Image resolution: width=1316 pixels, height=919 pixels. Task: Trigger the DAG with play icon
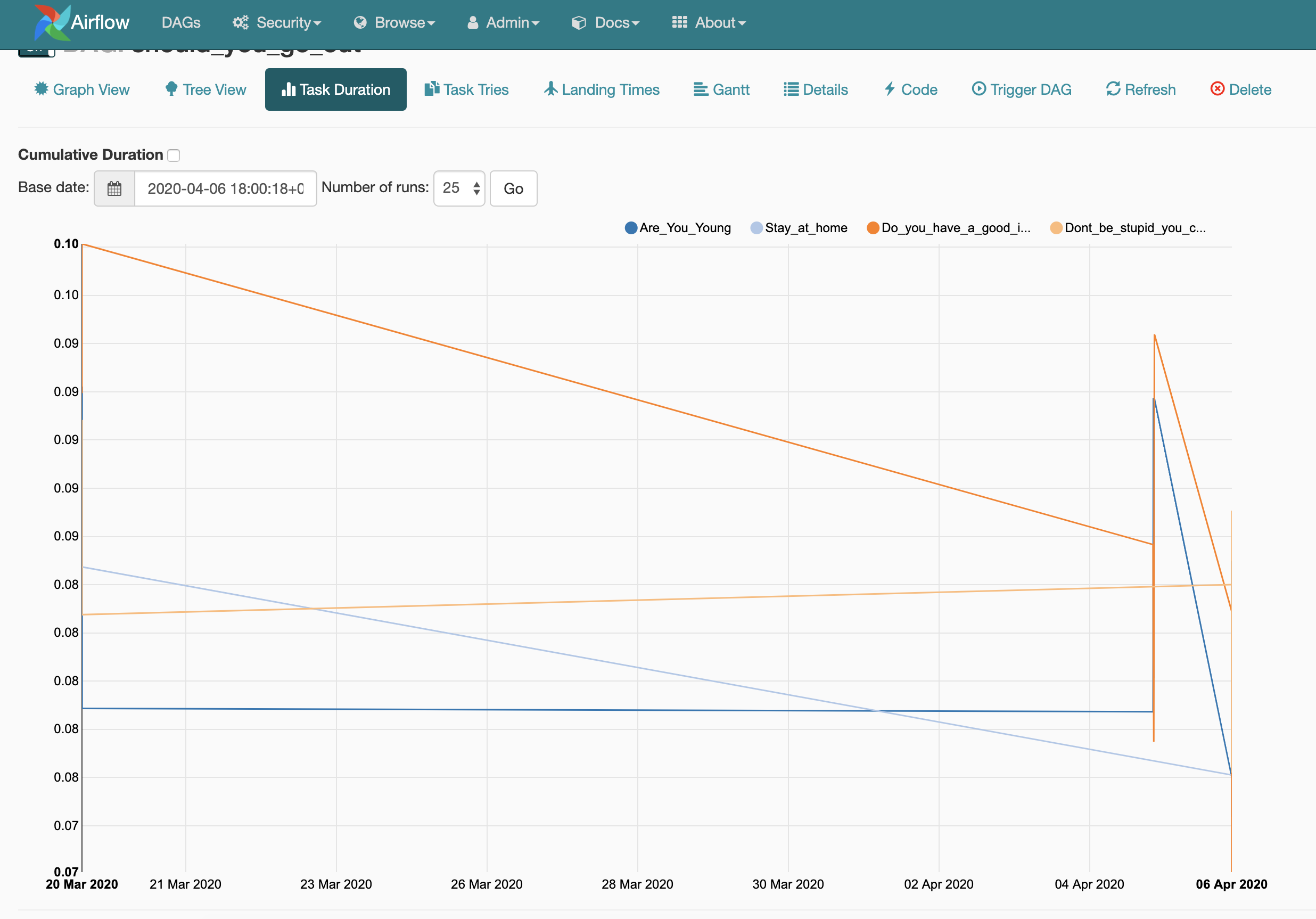pos(978,89)
